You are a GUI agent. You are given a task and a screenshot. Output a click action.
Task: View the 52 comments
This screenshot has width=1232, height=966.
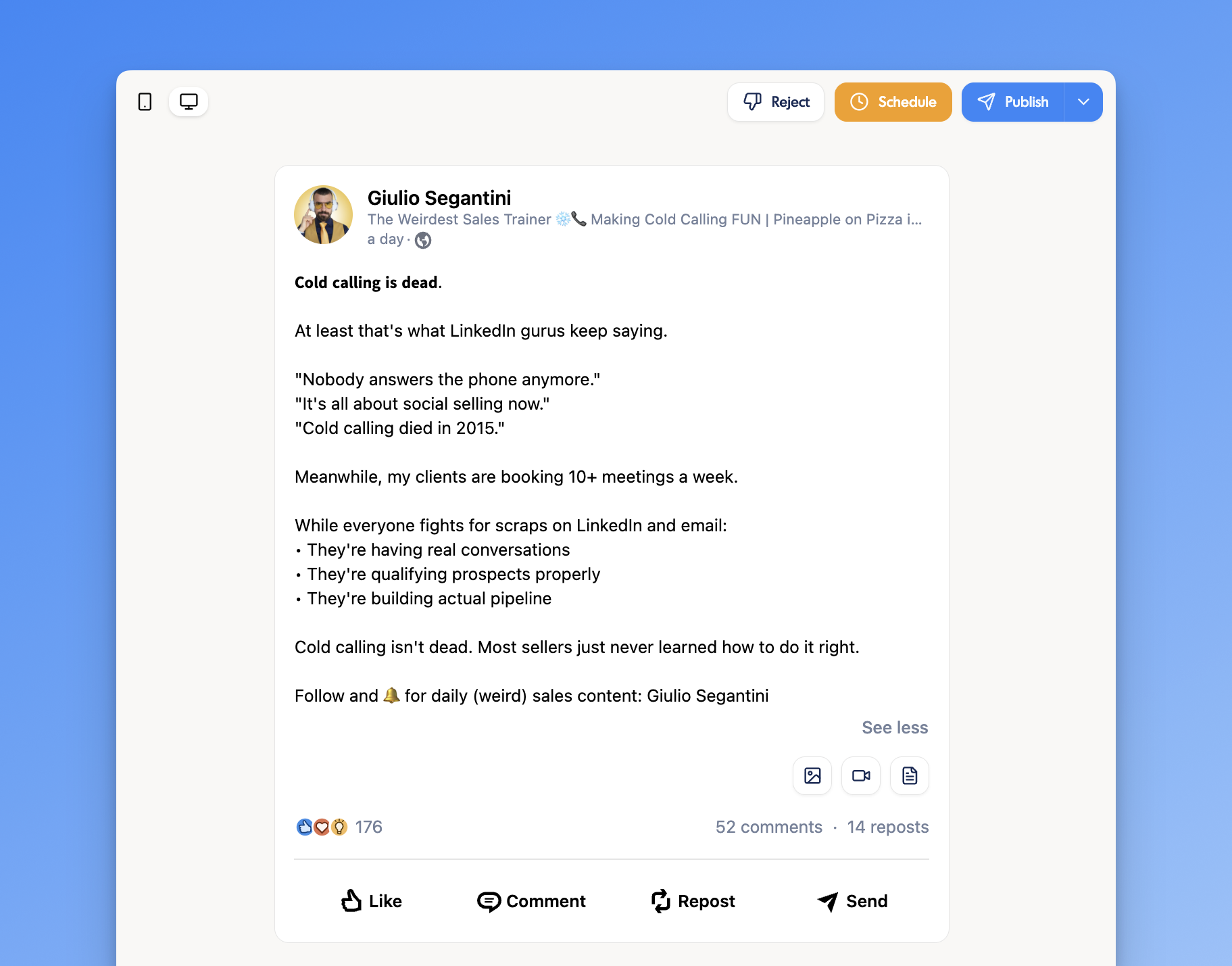(769, 827)
